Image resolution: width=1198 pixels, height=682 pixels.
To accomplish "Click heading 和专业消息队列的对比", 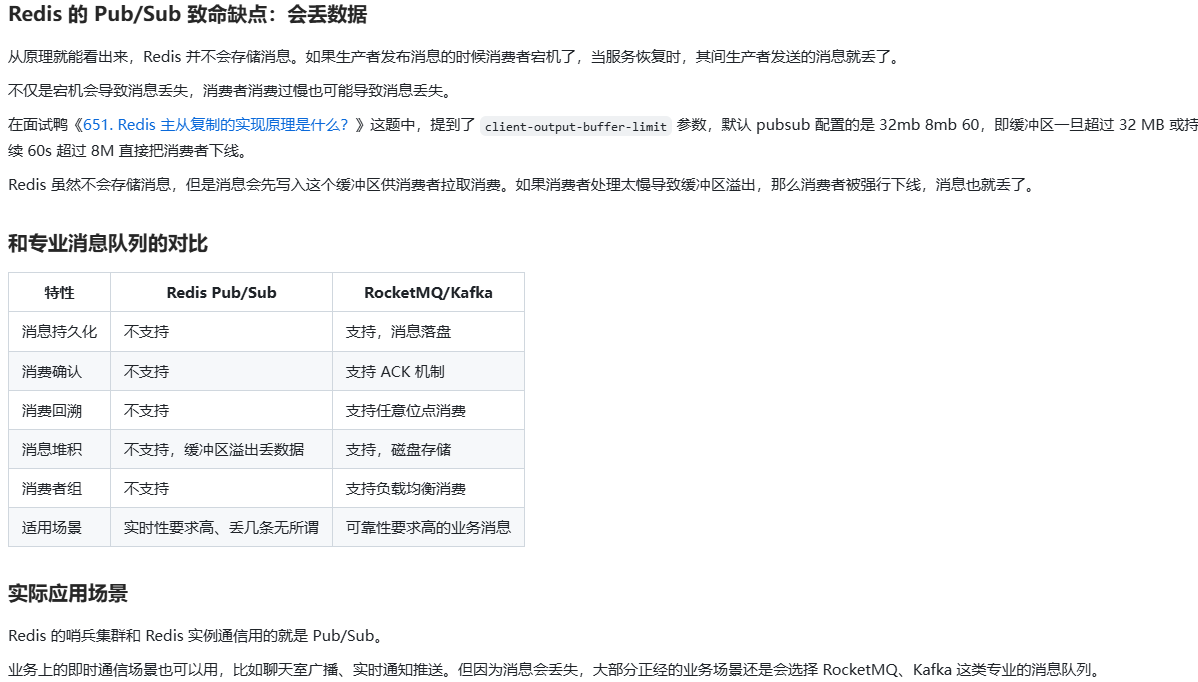I will tap(108, 244).
